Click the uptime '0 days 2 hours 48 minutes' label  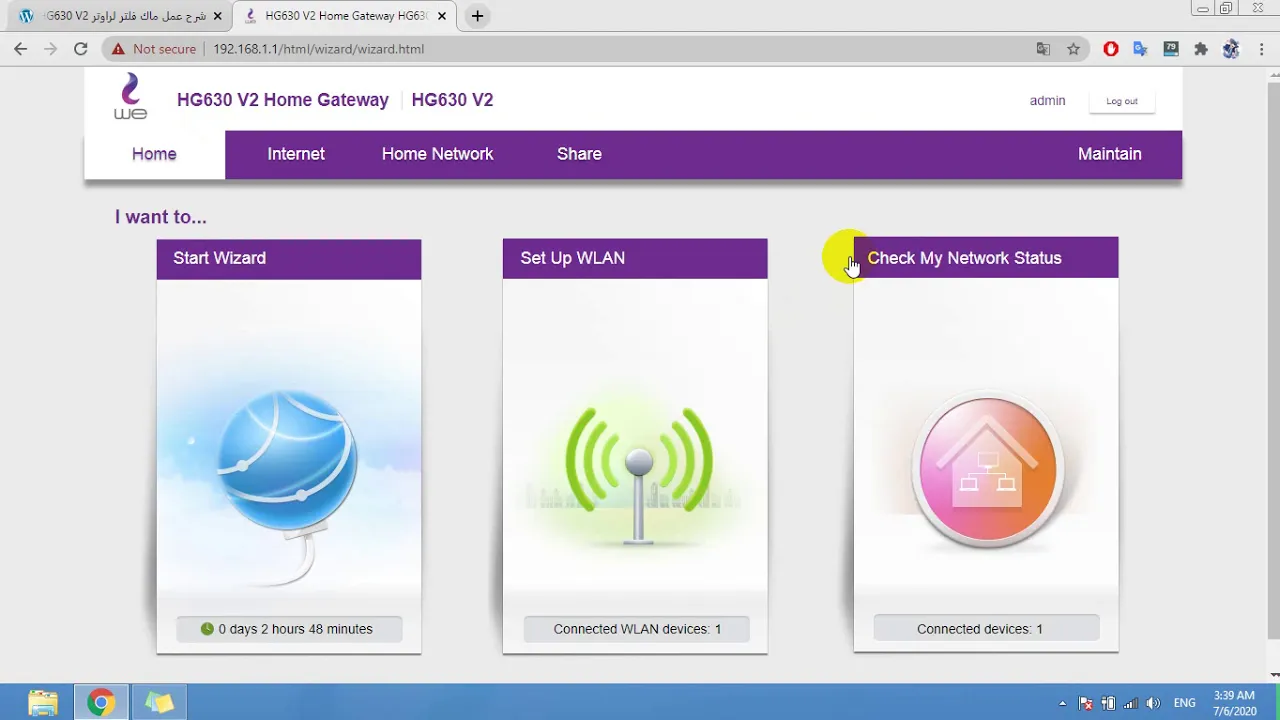tap(295, 629)
